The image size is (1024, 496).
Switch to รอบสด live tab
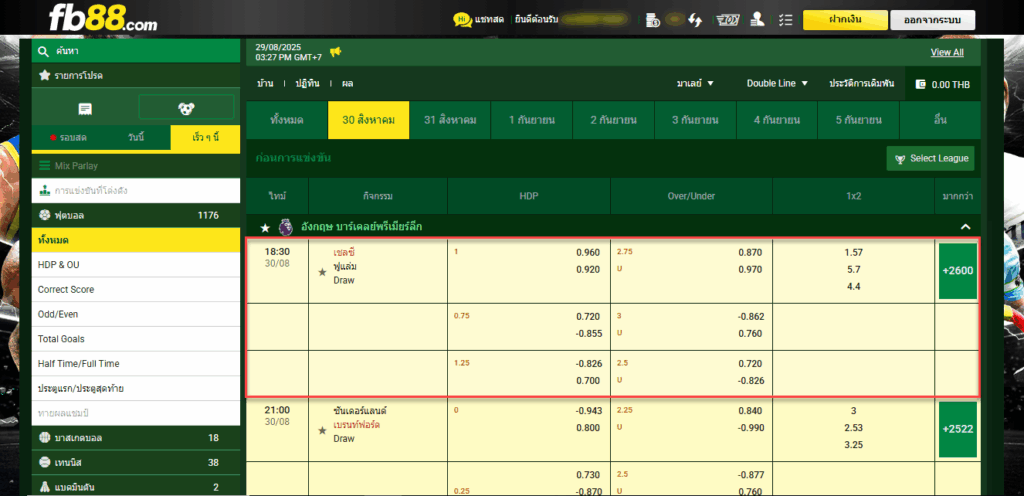click(x=67, y=138)
